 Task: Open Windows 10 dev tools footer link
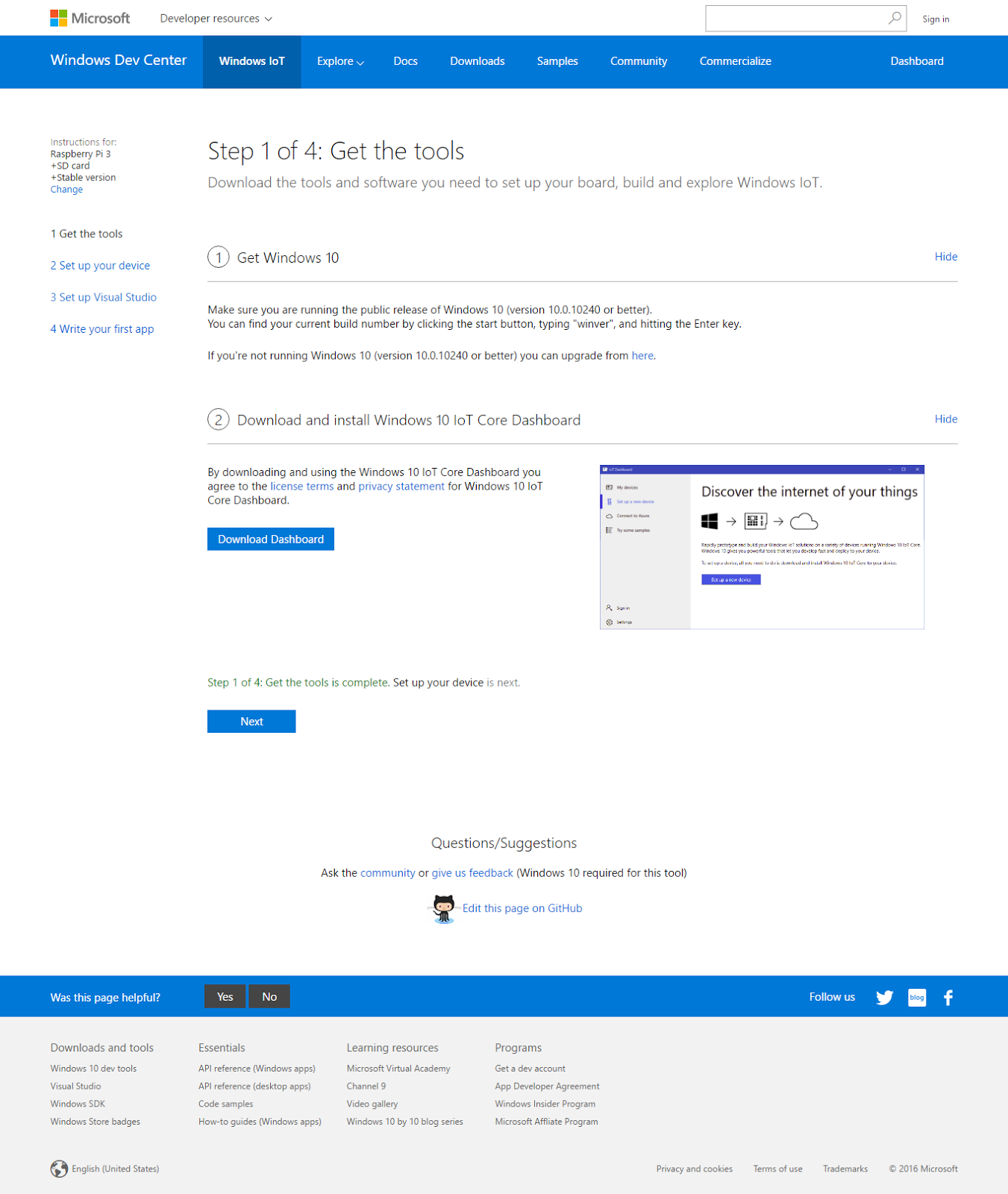[x=93, y=1069]
